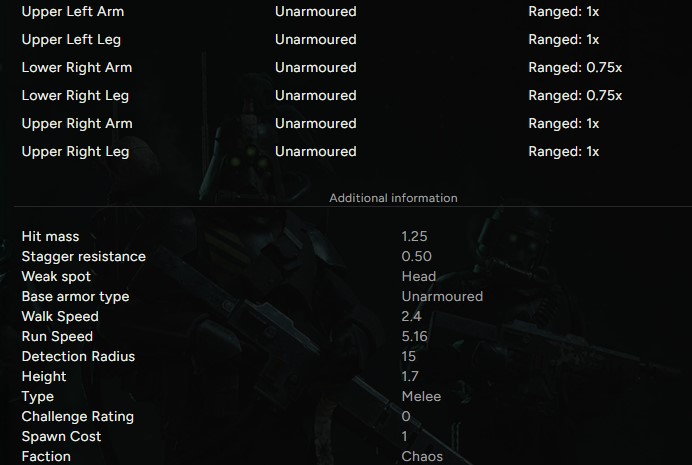Click the Upper Right Arm label
Viewport: 692px width, 465px height.
click(x=77, y=124)
